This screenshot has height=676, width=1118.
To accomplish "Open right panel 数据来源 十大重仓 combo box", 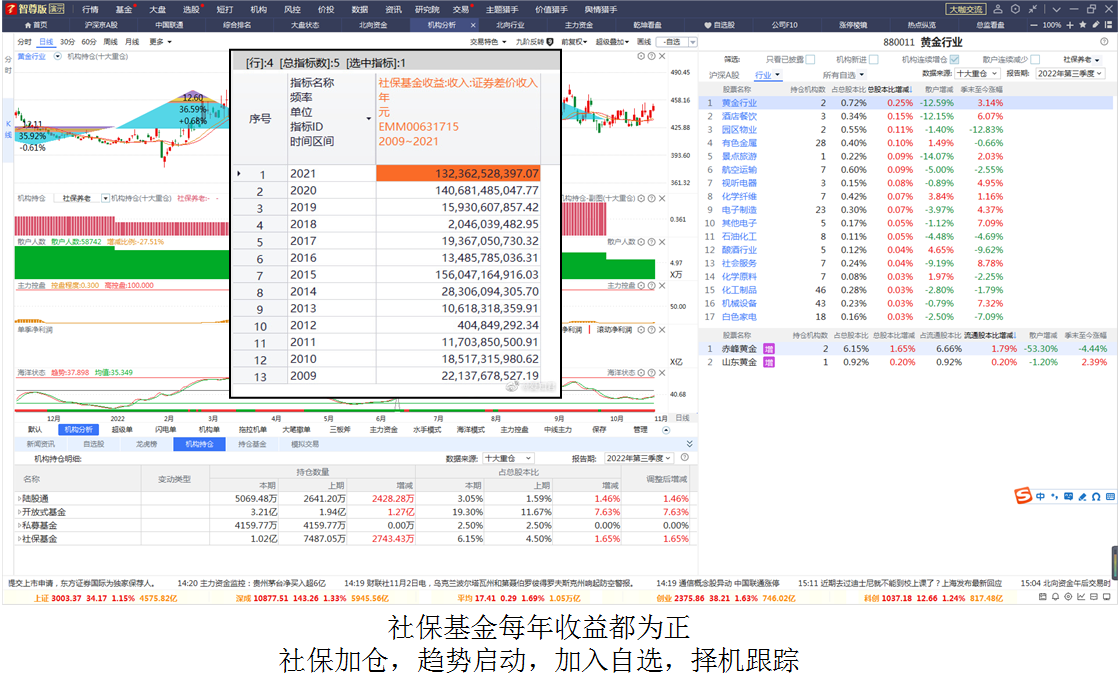I will tap(977, 73).
